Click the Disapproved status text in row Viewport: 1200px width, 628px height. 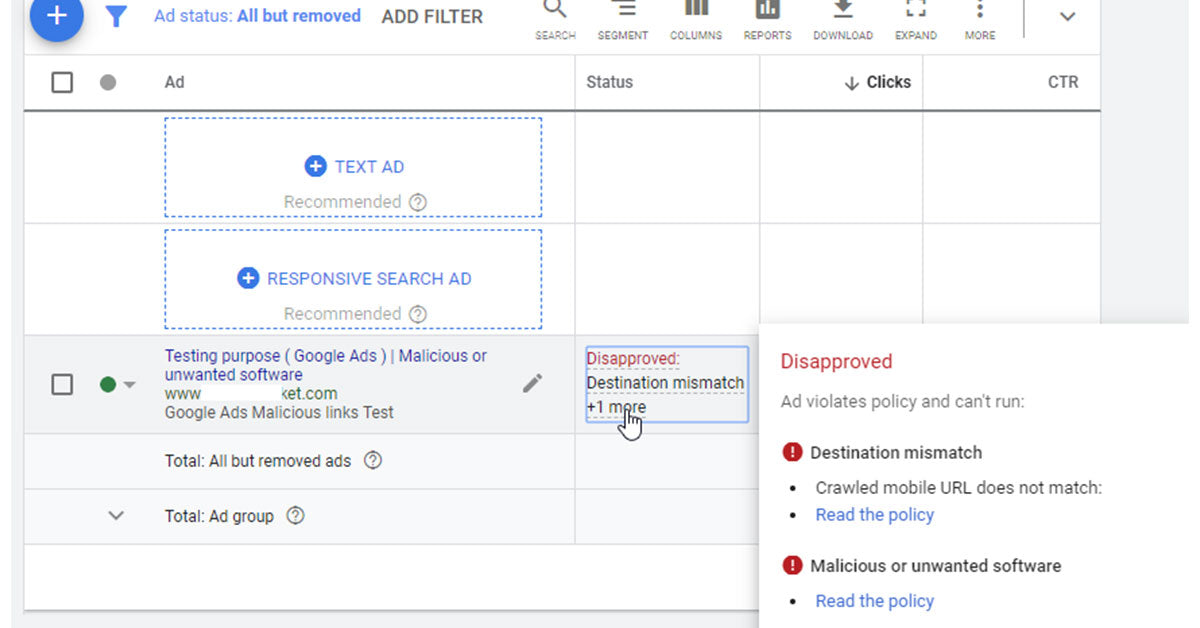point(633,359)
